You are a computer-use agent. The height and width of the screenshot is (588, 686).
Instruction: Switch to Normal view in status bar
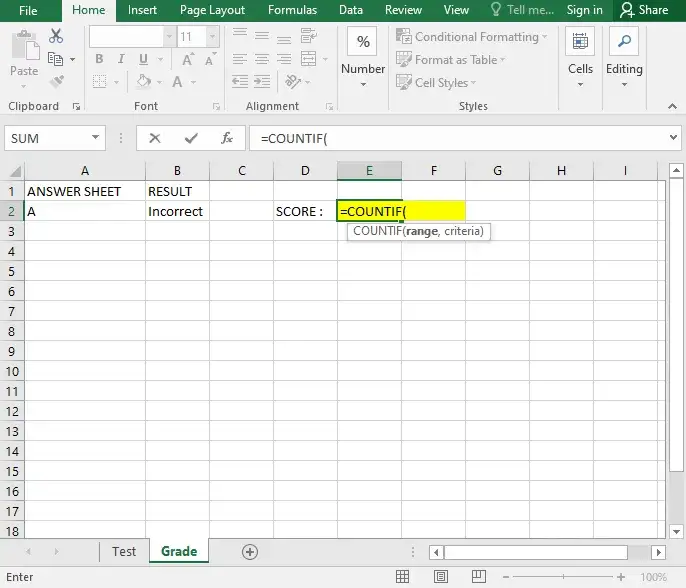tap(402, 577)
